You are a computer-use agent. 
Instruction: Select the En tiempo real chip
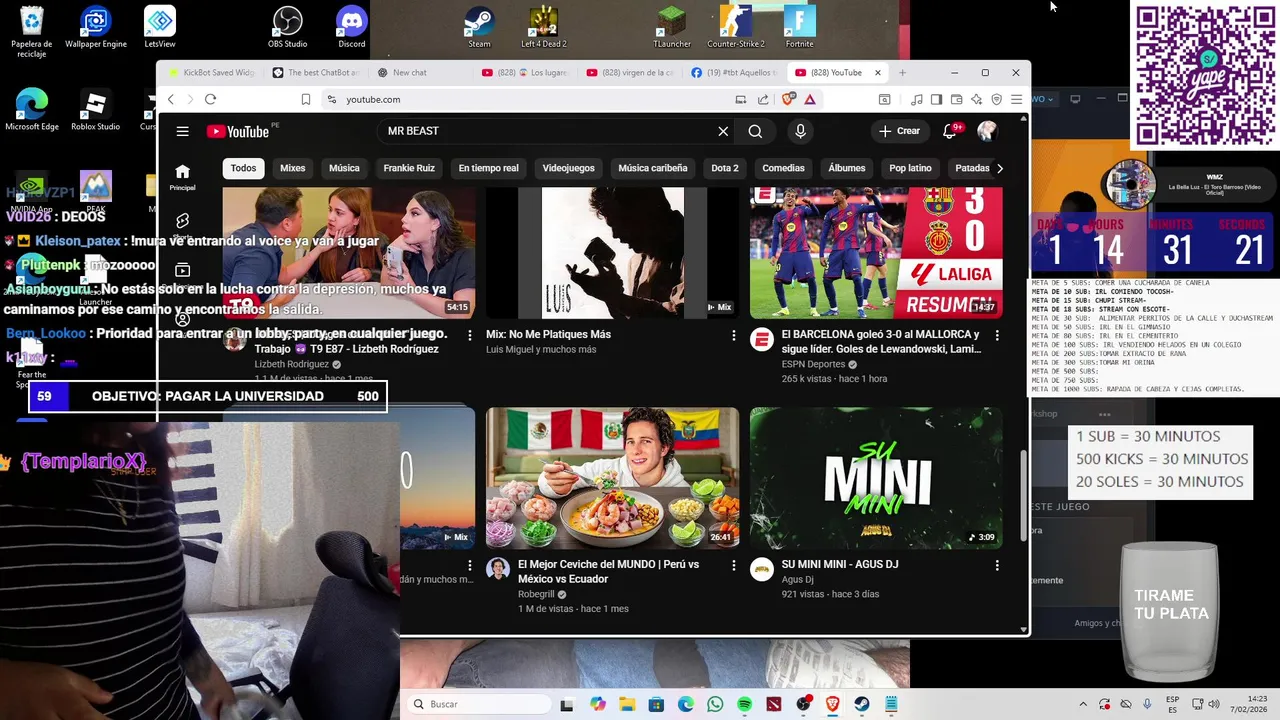[x=489, y=168]
